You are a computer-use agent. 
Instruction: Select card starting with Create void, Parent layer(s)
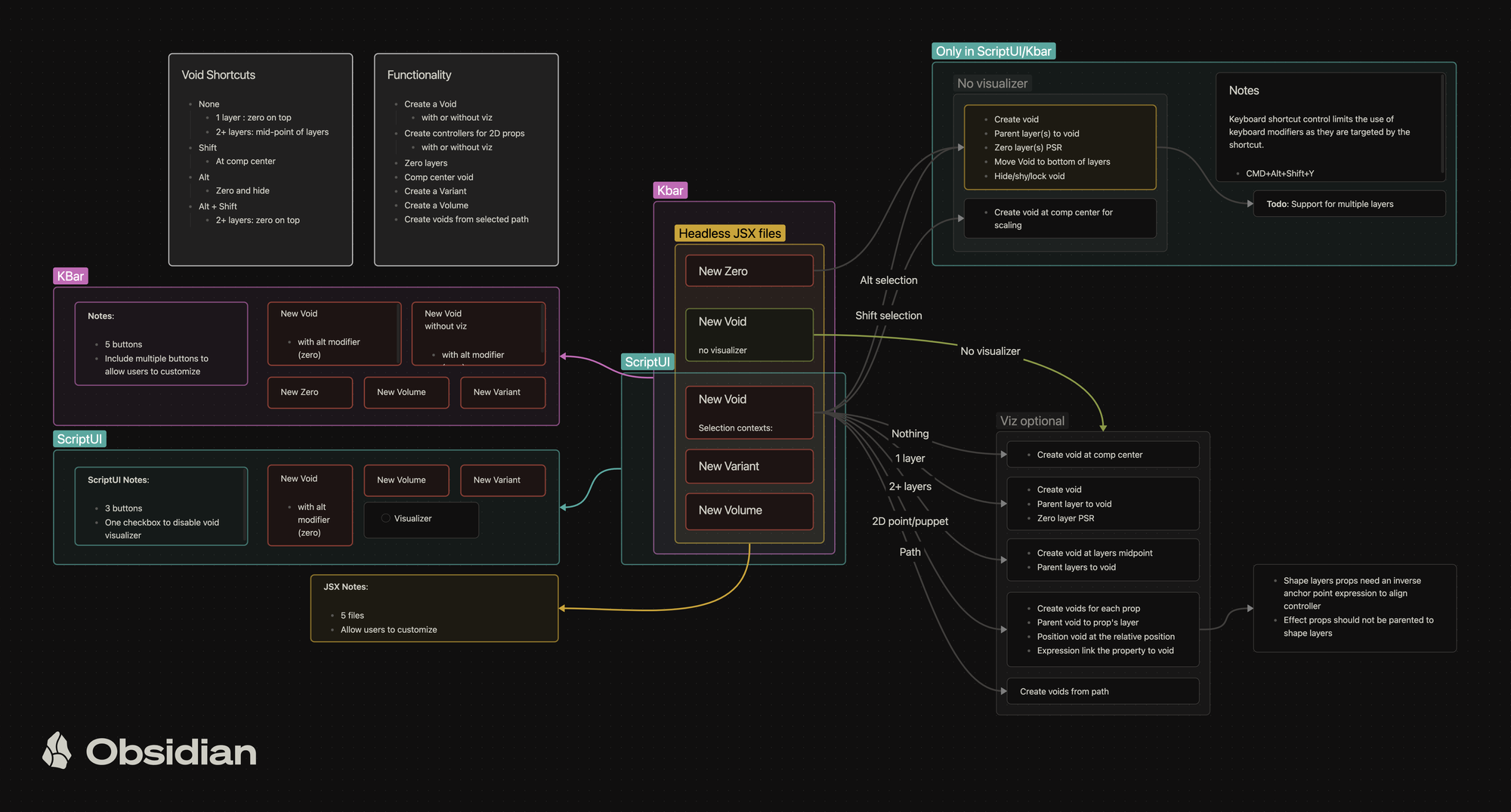(1060, 147)
